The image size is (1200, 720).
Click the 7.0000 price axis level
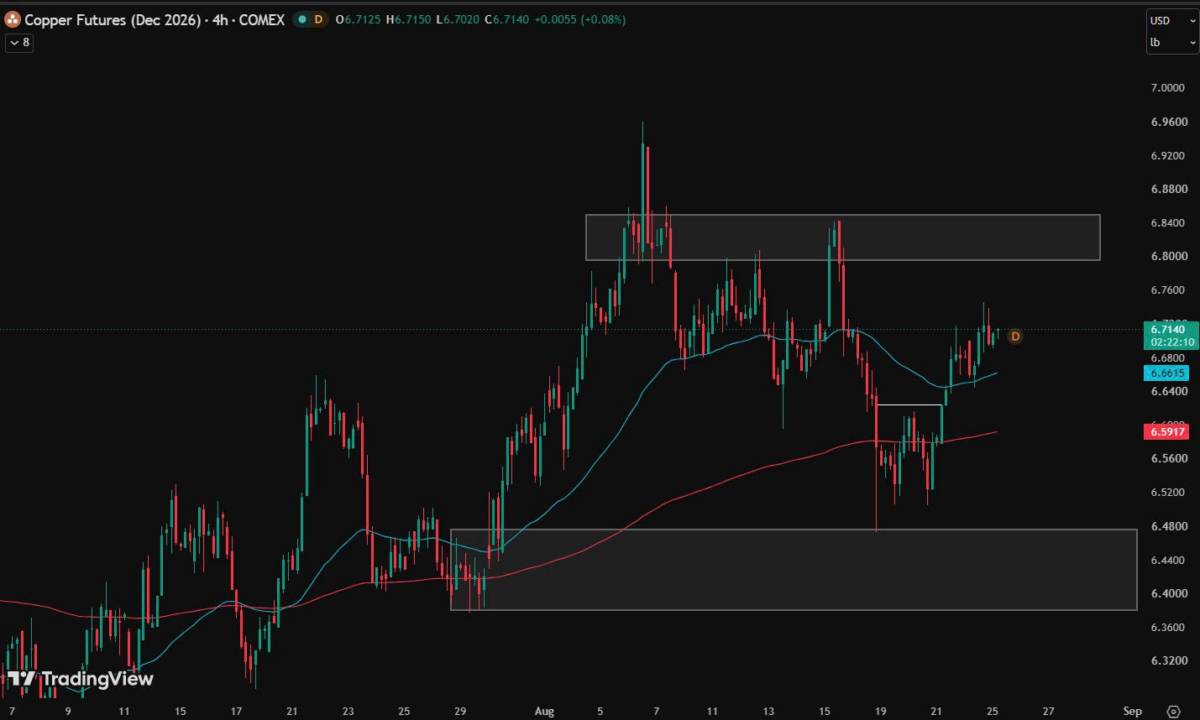1168,88
